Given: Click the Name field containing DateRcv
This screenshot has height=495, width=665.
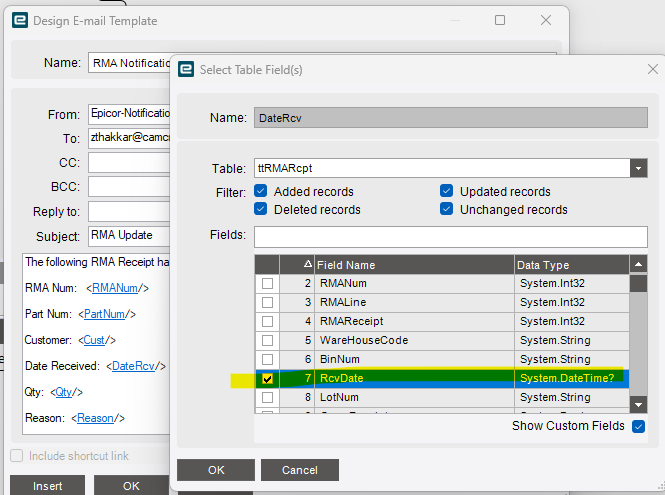Looking at the screenshot, I should pos(451,117).
